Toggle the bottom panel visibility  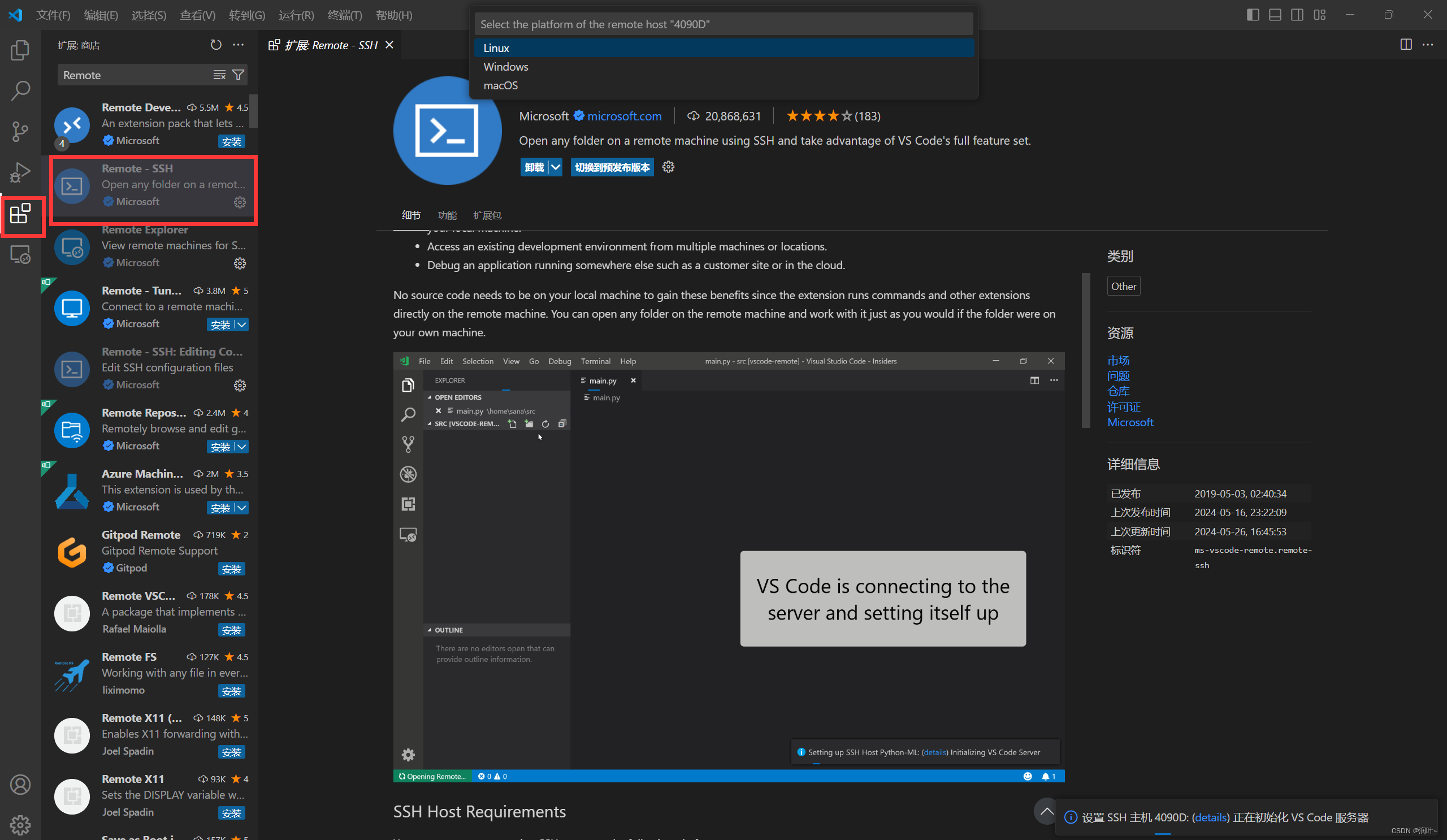click(x=1275, y=14)
